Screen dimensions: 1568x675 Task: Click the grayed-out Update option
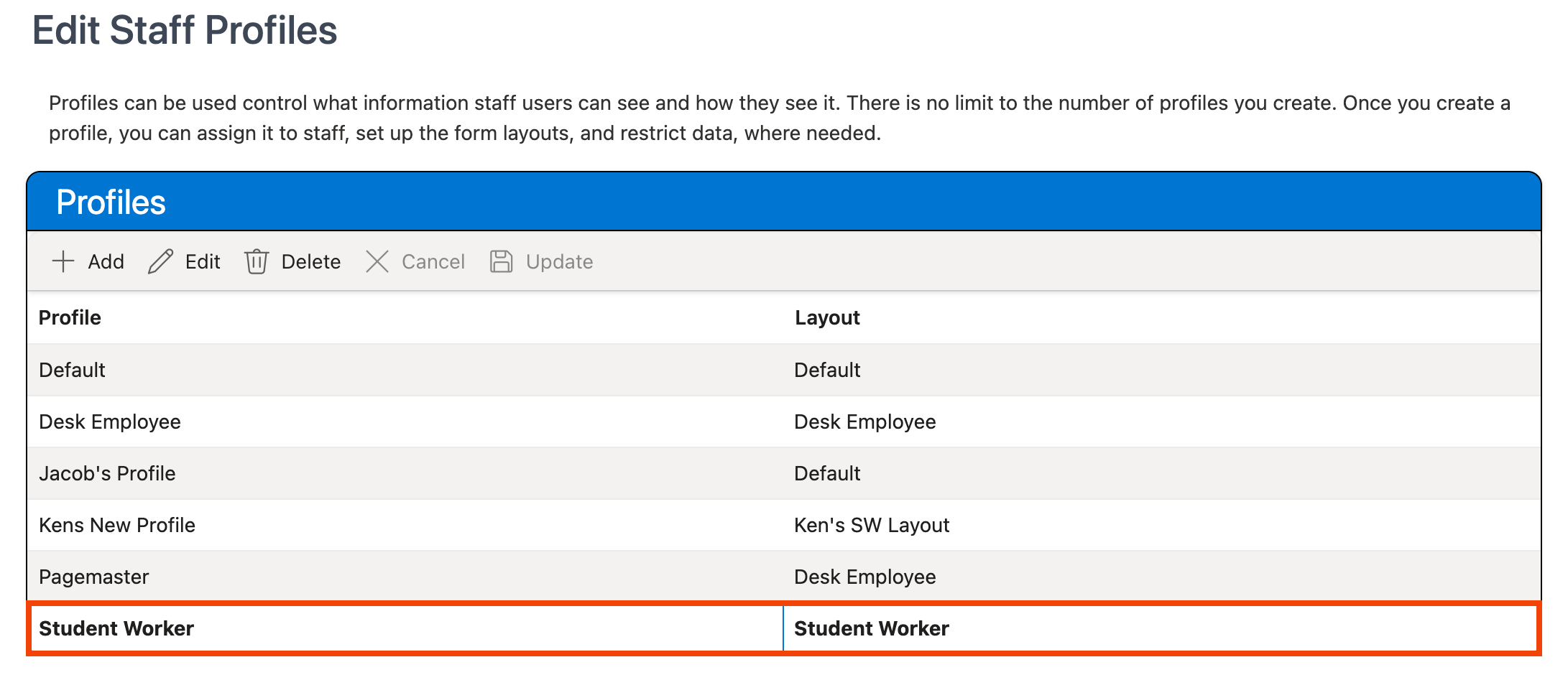coord(559,261)
